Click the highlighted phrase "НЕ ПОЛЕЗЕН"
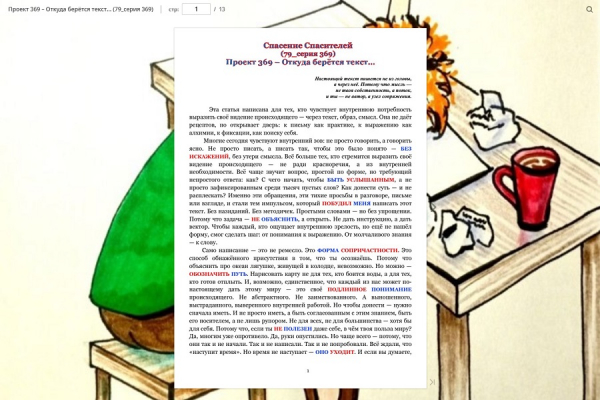 [x=293, y=329]
